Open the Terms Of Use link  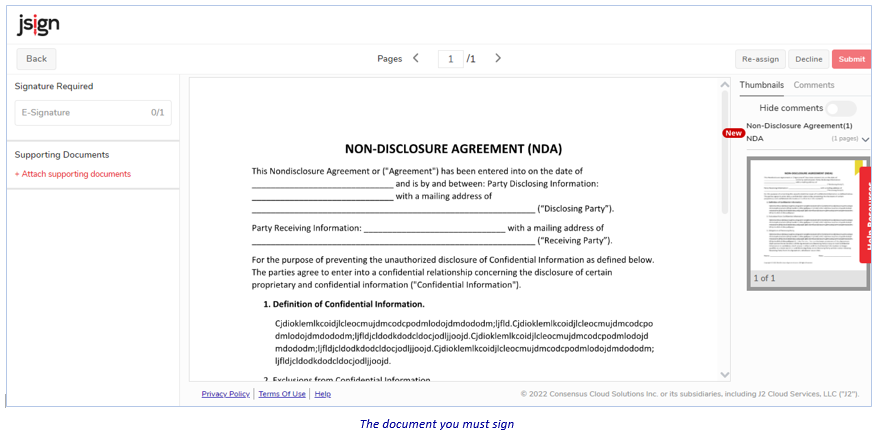tap(282, 394)
